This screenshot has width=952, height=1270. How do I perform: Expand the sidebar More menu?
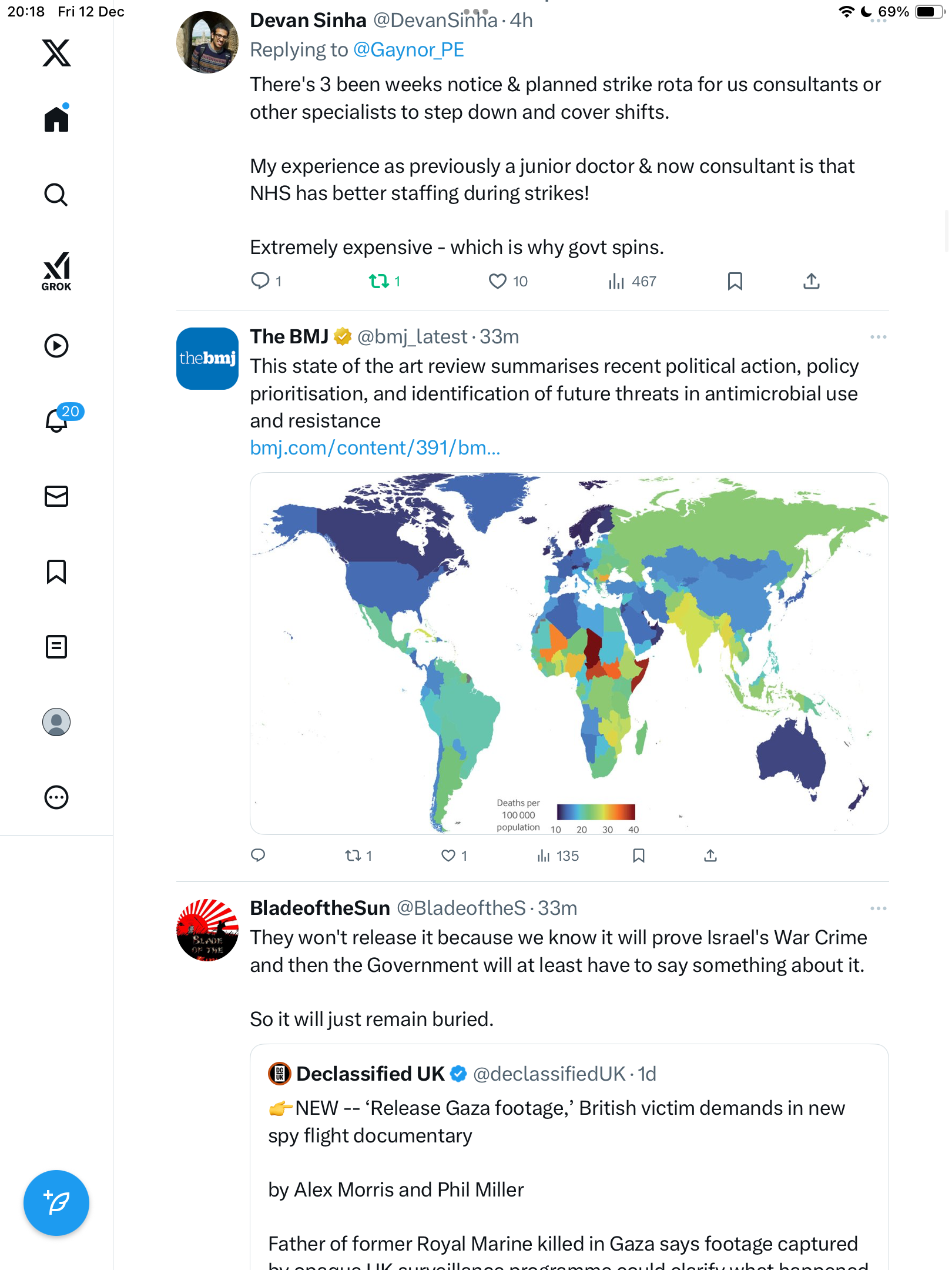[x=56, y=797]
